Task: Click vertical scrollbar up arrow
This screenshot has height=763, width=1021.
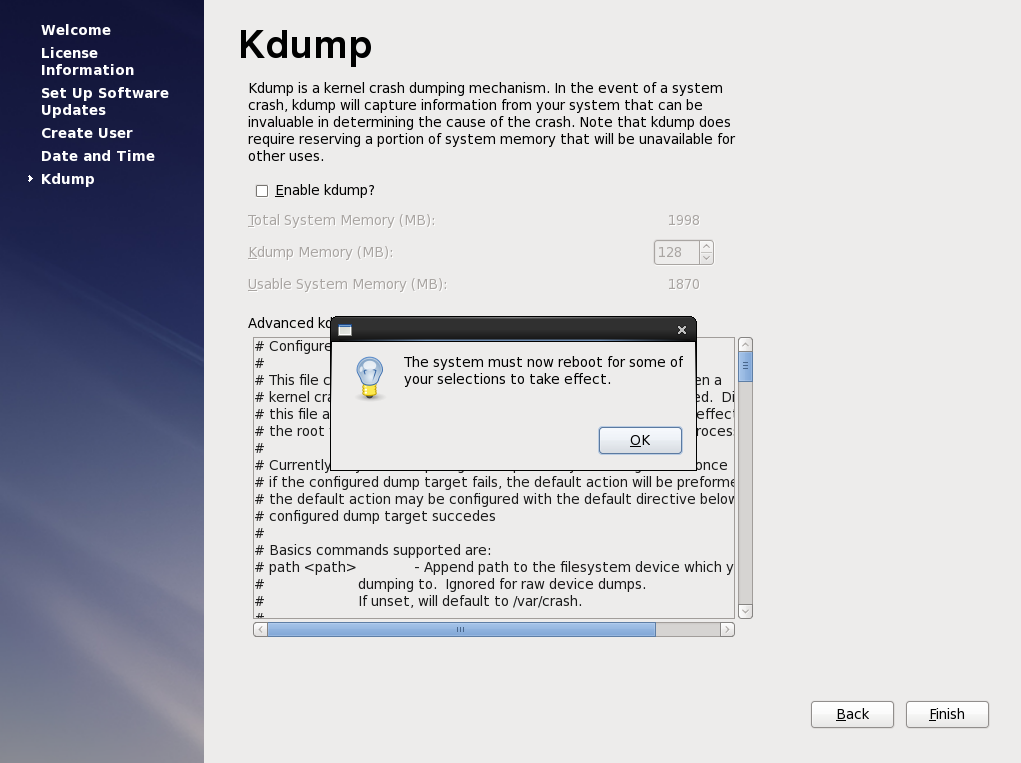Action: (746, 344)
